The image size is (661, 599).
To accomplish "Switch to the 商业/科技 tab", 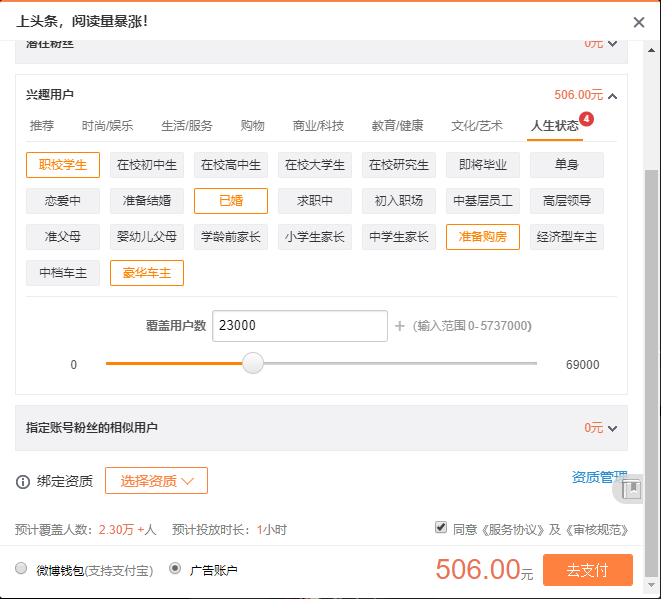I will (x=318, y=126).
